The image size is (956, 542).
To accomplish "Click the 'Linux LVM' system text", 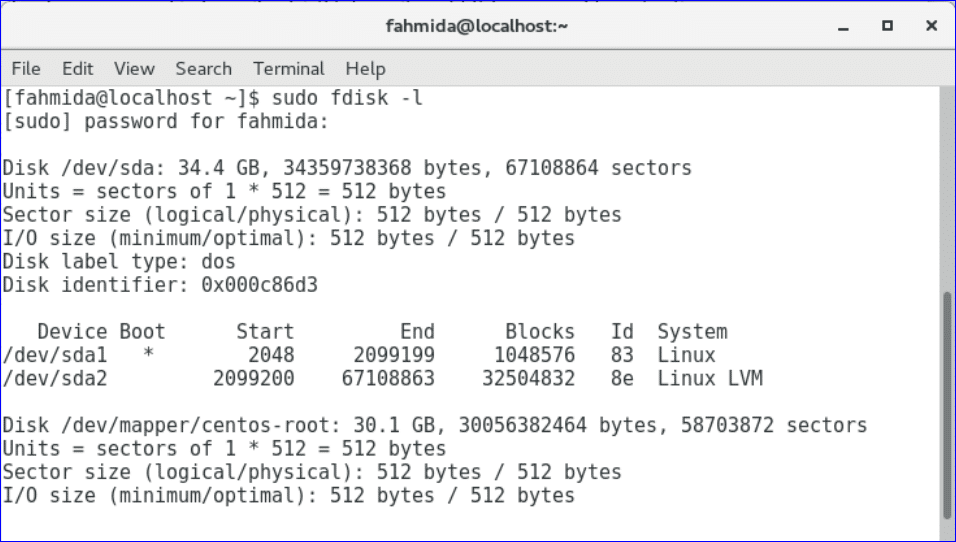I will [x=709, y=379].
